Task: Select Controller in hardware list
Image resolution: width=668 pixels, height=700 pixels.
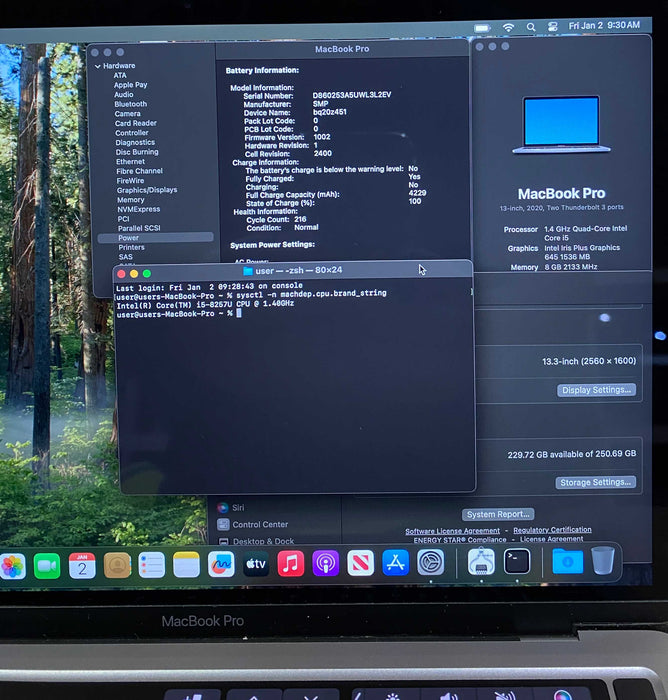Action: pyautogui.click(x=132, y=133)
